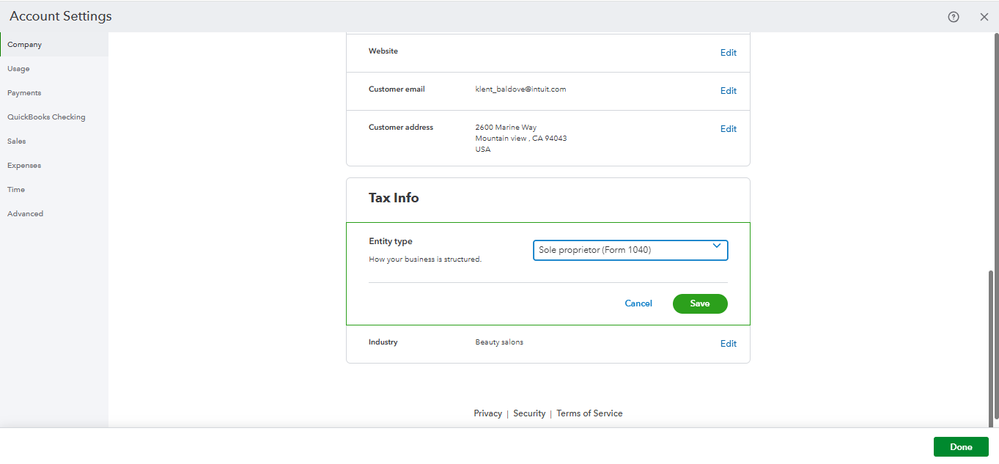The height and width of the screenshot is (464, 999).
Task: Switch to the Time tab
Action: [16, 189]
